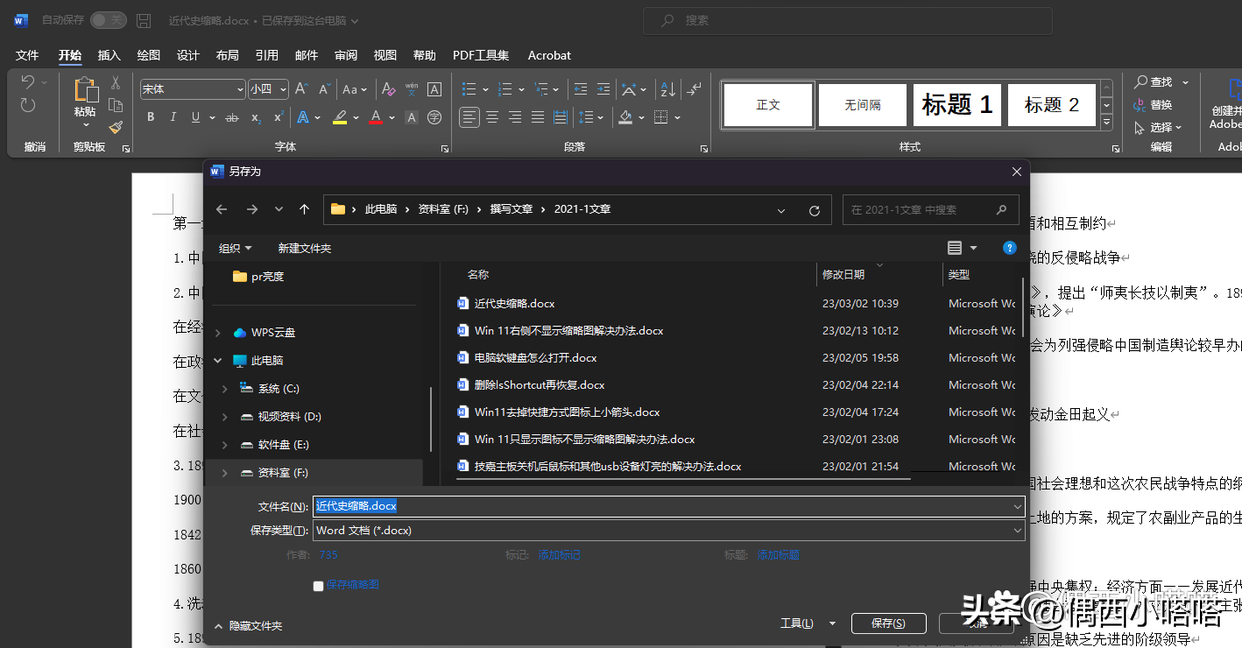Apply subscript formatting
This screenshot has height=648, width=1242.
pos(256,118)
